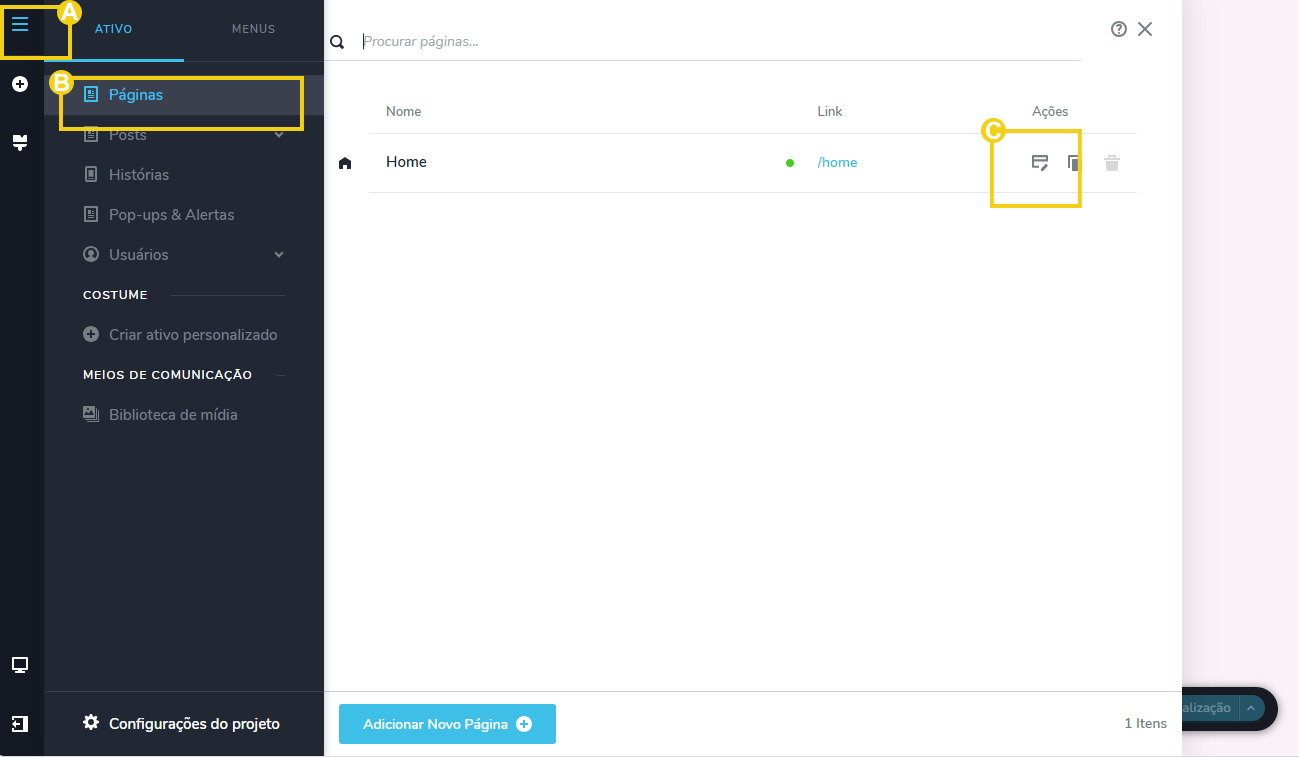The width and height of the screenshot is (1299, 757).
Task: Click the help question mark icon
Action: tap(1119, 29)
